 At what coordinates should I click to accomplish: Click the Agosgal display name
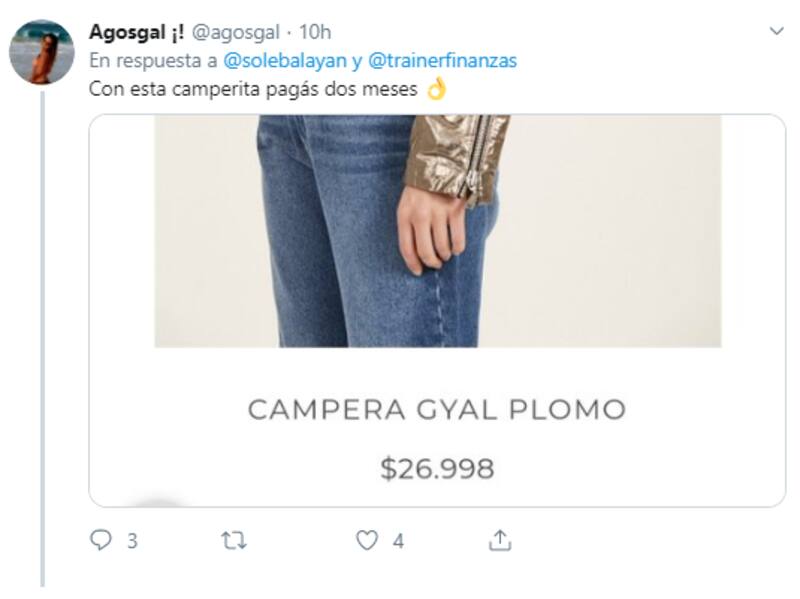[136, 32]
